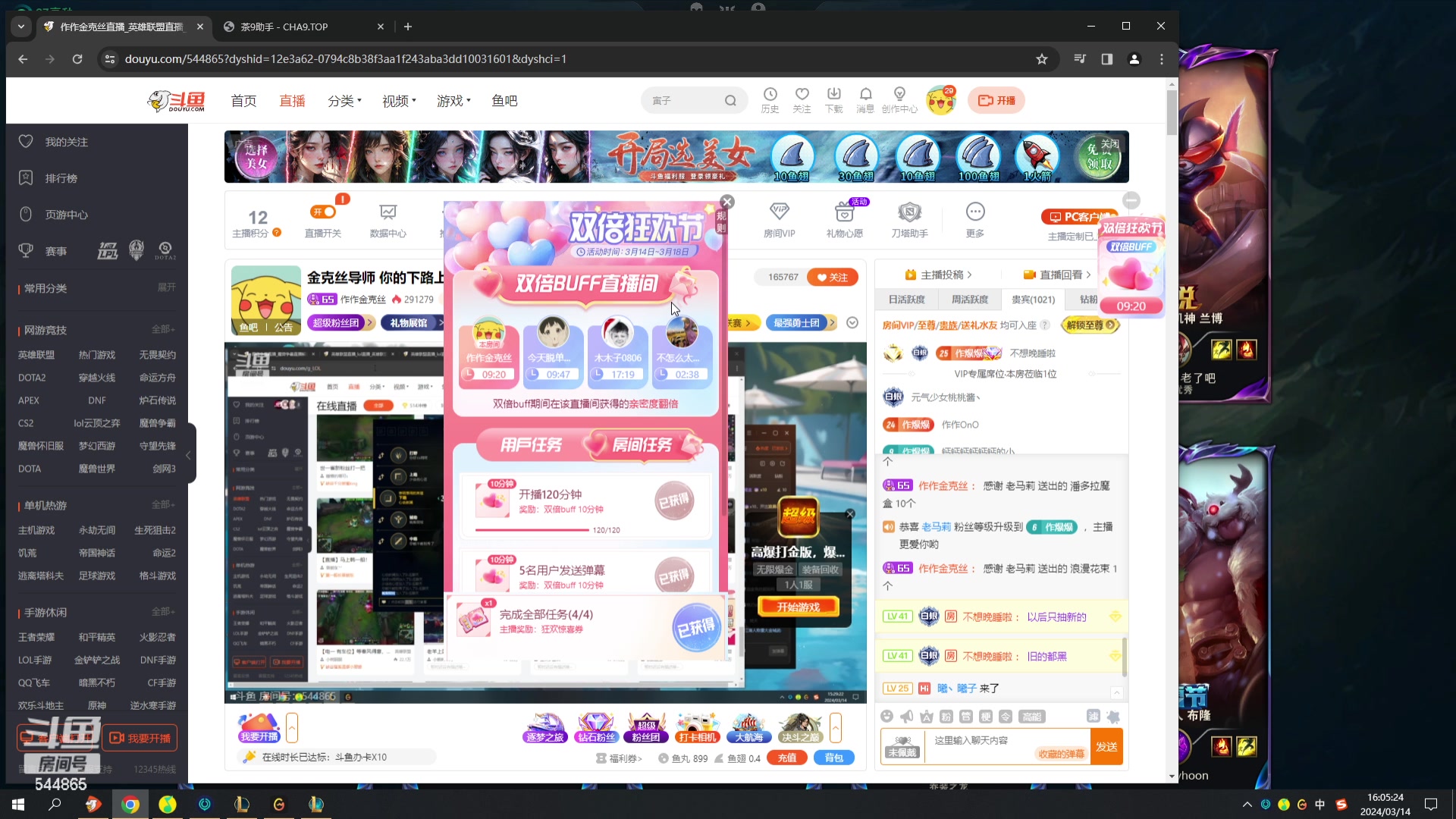Click 开始游戏 on the game ad
Viewport: 1456px width, 819px height.
pyautogui.click(x=799, y=607)
